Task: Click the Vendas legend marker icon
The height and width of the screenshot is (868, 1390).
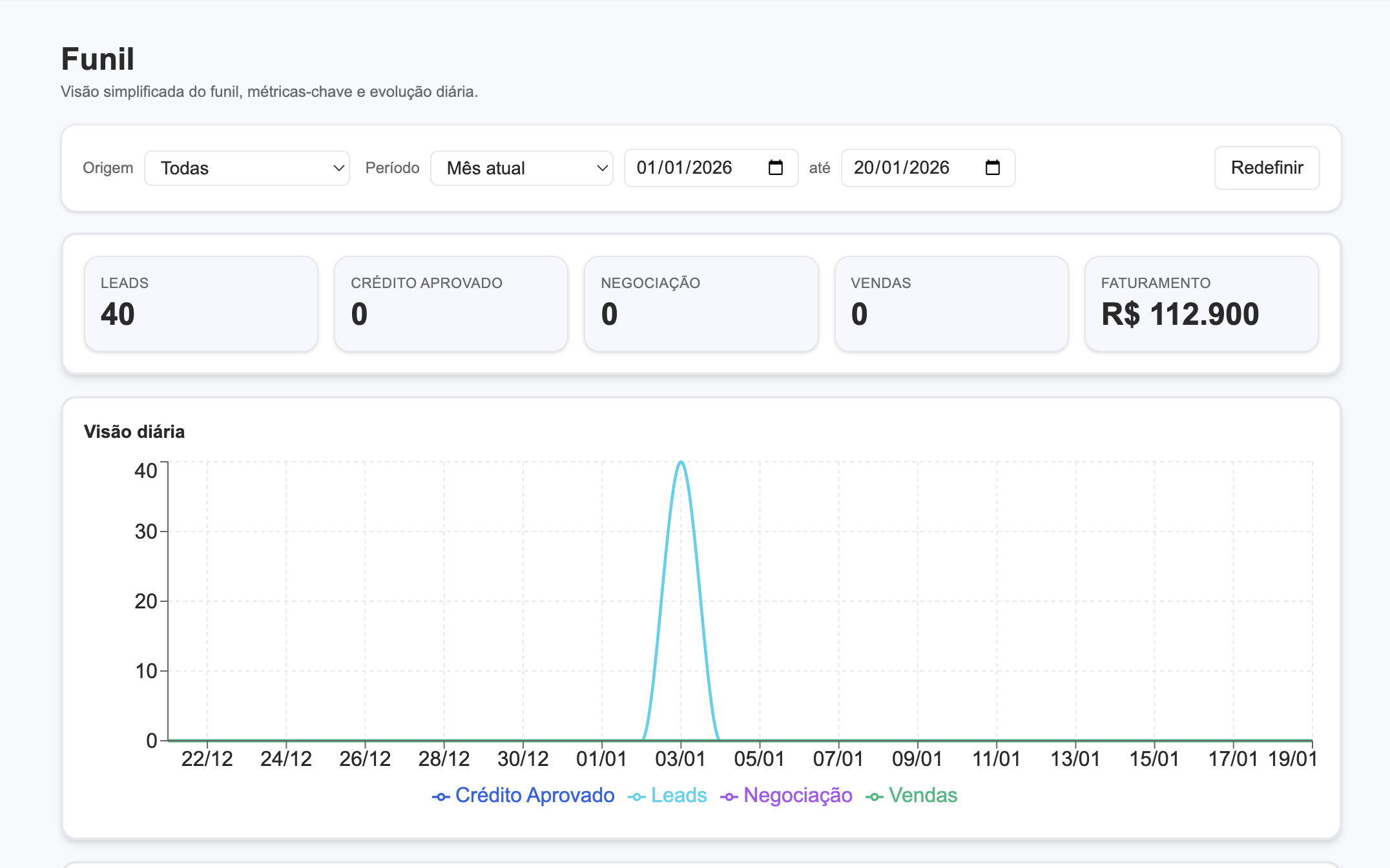Action: (x=875, y=796)
